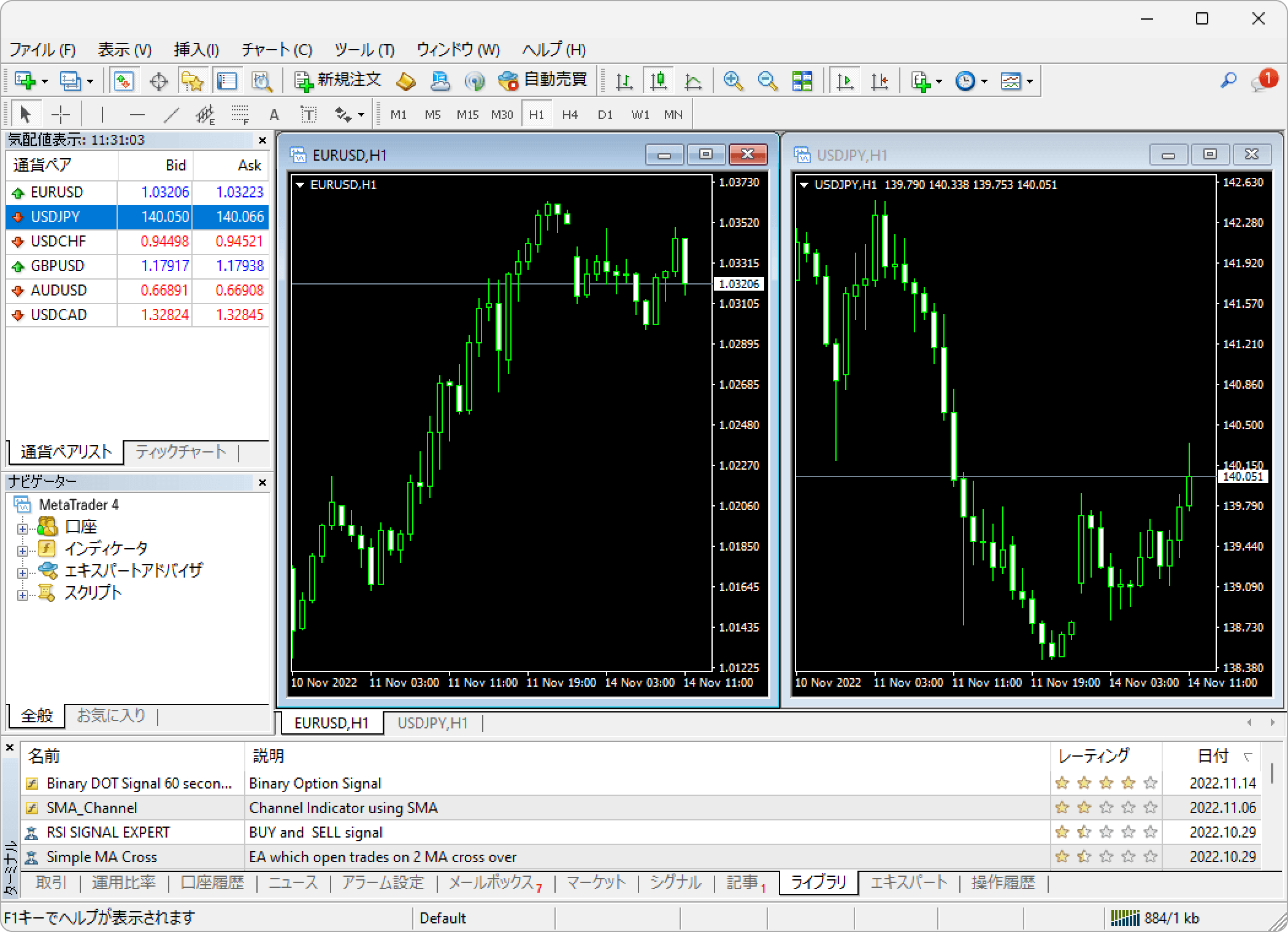Image resolution: width=1288 pixels, height=932 pixels.
Task: Click the zoom out magnifier icon
Action: [x=767, y=80]
